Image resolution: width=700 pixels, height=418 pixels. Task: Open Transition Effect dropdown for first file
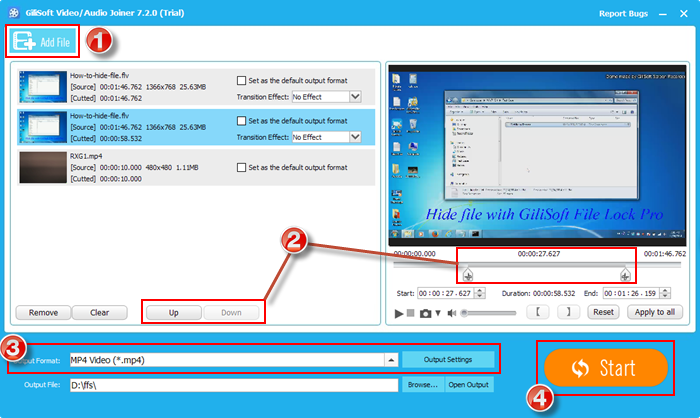355,97
